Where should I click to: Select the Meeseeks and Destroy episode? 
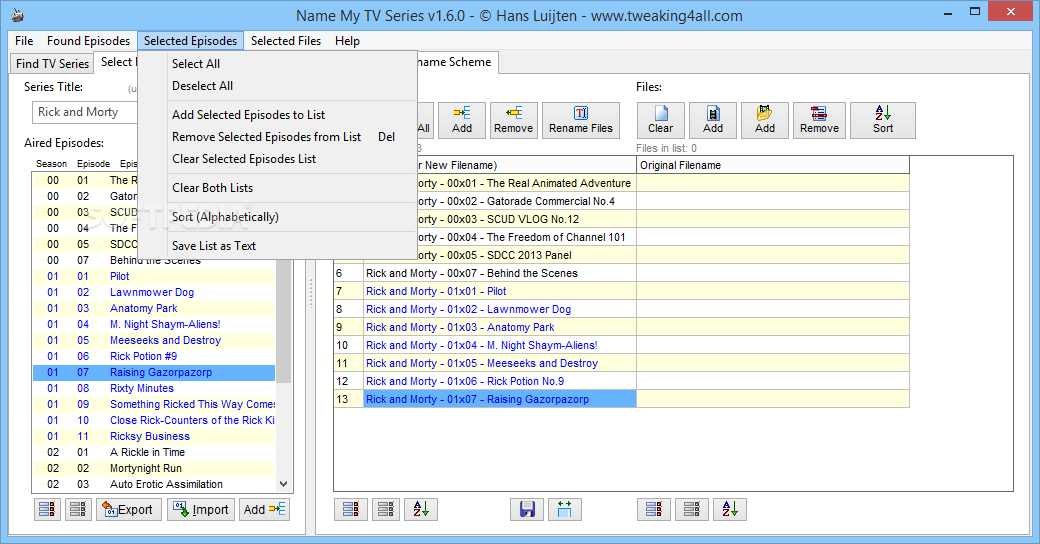click(x=154, y=340)
